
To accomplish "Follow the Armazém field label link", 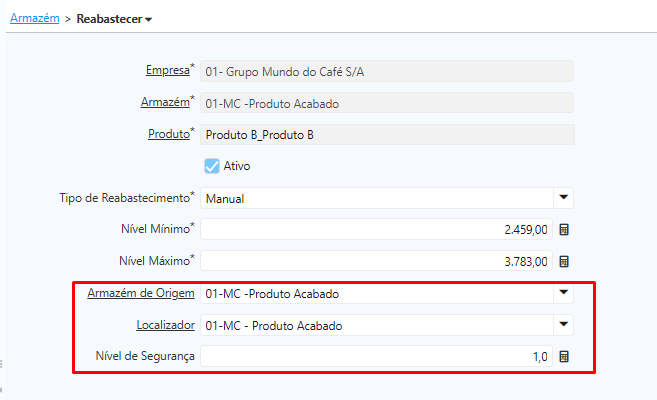I will click(x=164, y=103).
